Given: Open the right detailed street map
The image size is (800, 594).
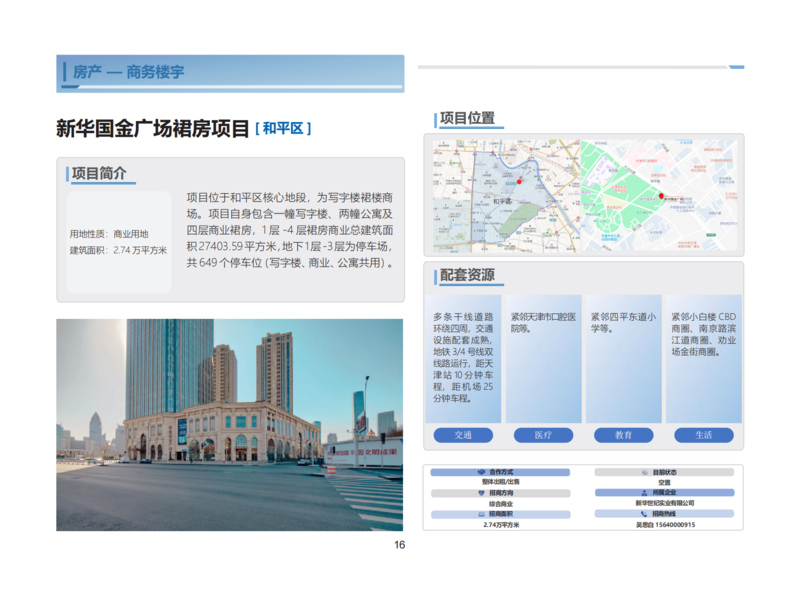Looking at the screenshot, I should (659, 195).
